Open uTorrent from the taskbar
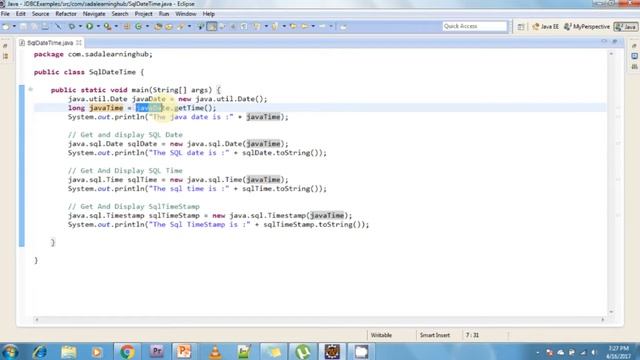 point(302,352)
